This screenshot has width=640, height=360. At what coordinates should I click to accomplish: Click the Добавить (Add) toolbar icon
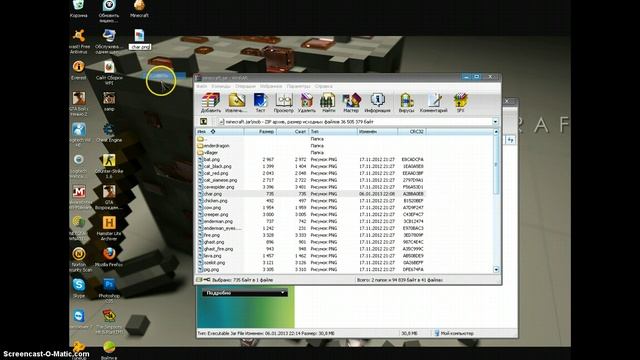[x=211, y=102]
